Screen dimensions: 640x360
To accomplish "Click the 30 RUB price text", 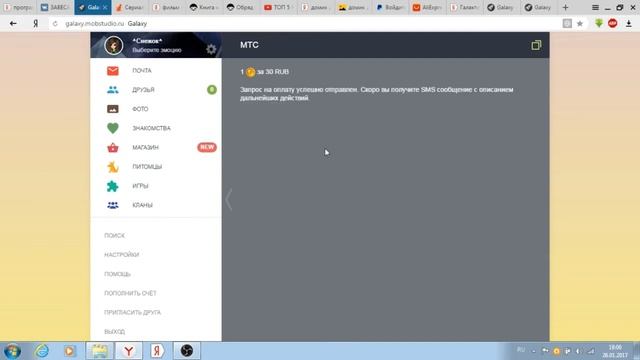I will [277, 72].
